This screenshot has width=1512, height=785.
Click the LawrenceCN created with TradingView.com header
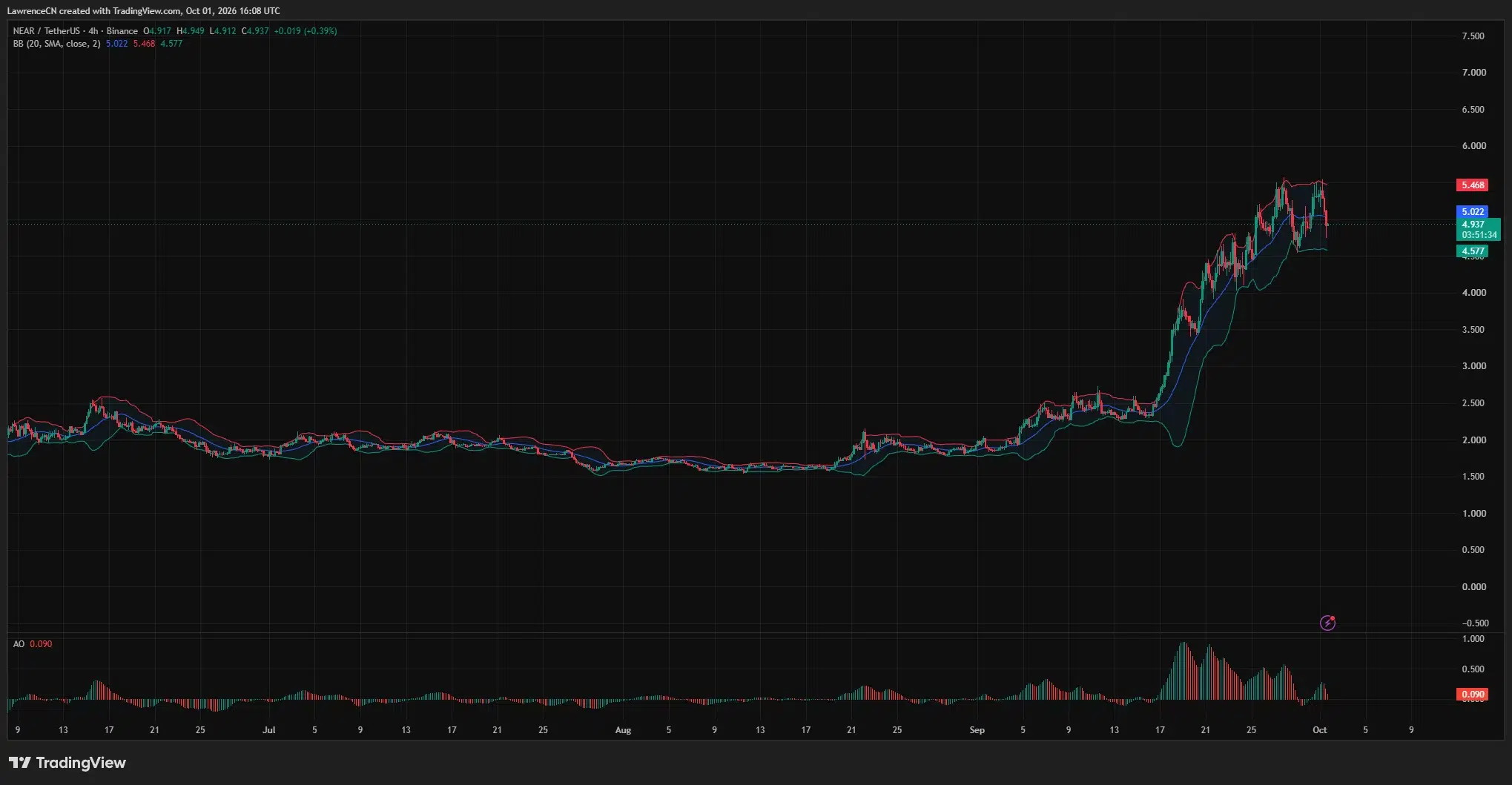point(144,11)
